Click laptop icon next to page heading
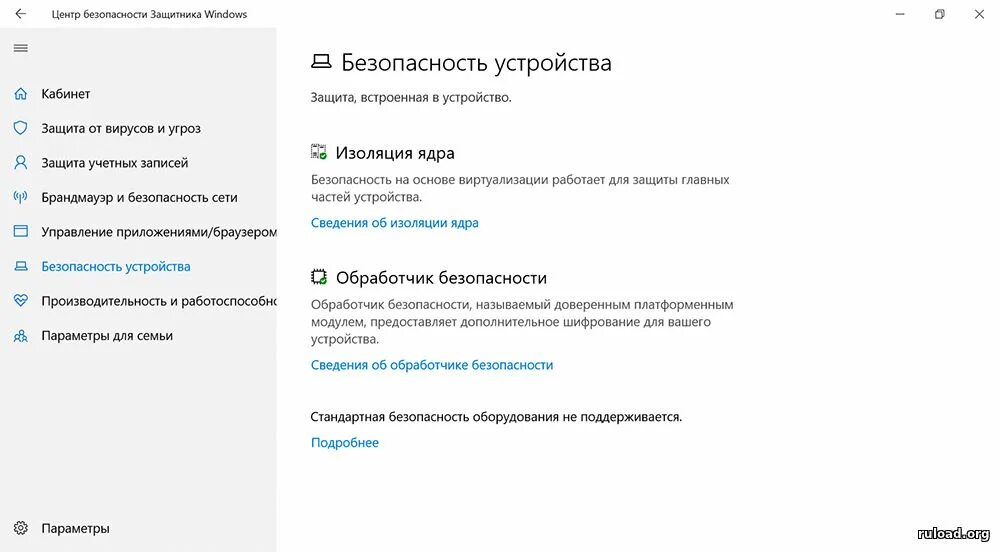The width and height of the screenshot is (1000, 552). 321,62
